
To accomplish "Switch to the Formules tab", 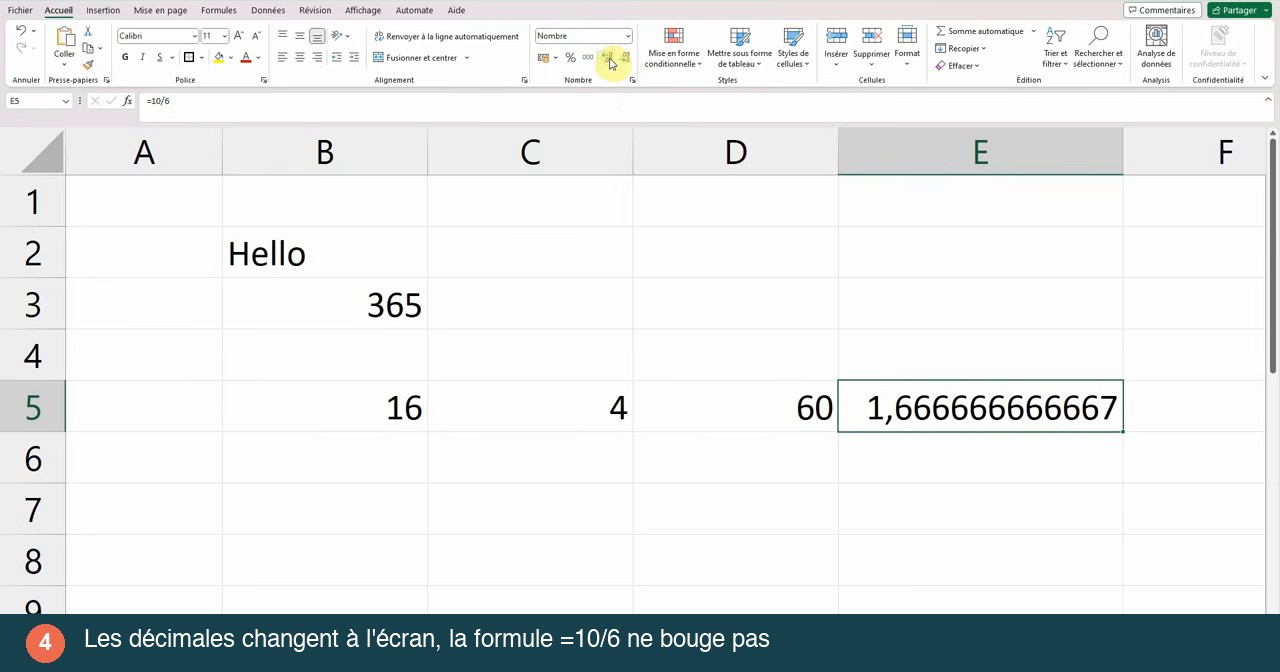I will [218, 10].
